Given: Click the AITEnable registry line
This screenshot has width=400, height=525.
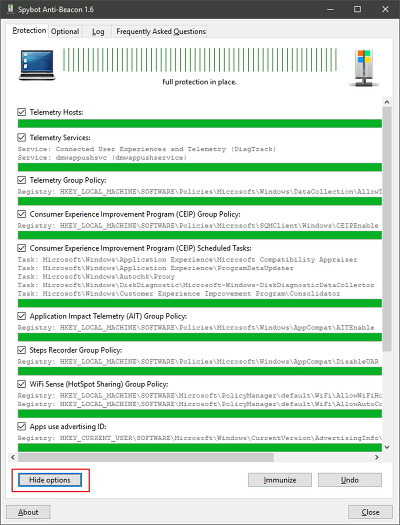Looking at the screenshot, I should click(x=196, y=327).
